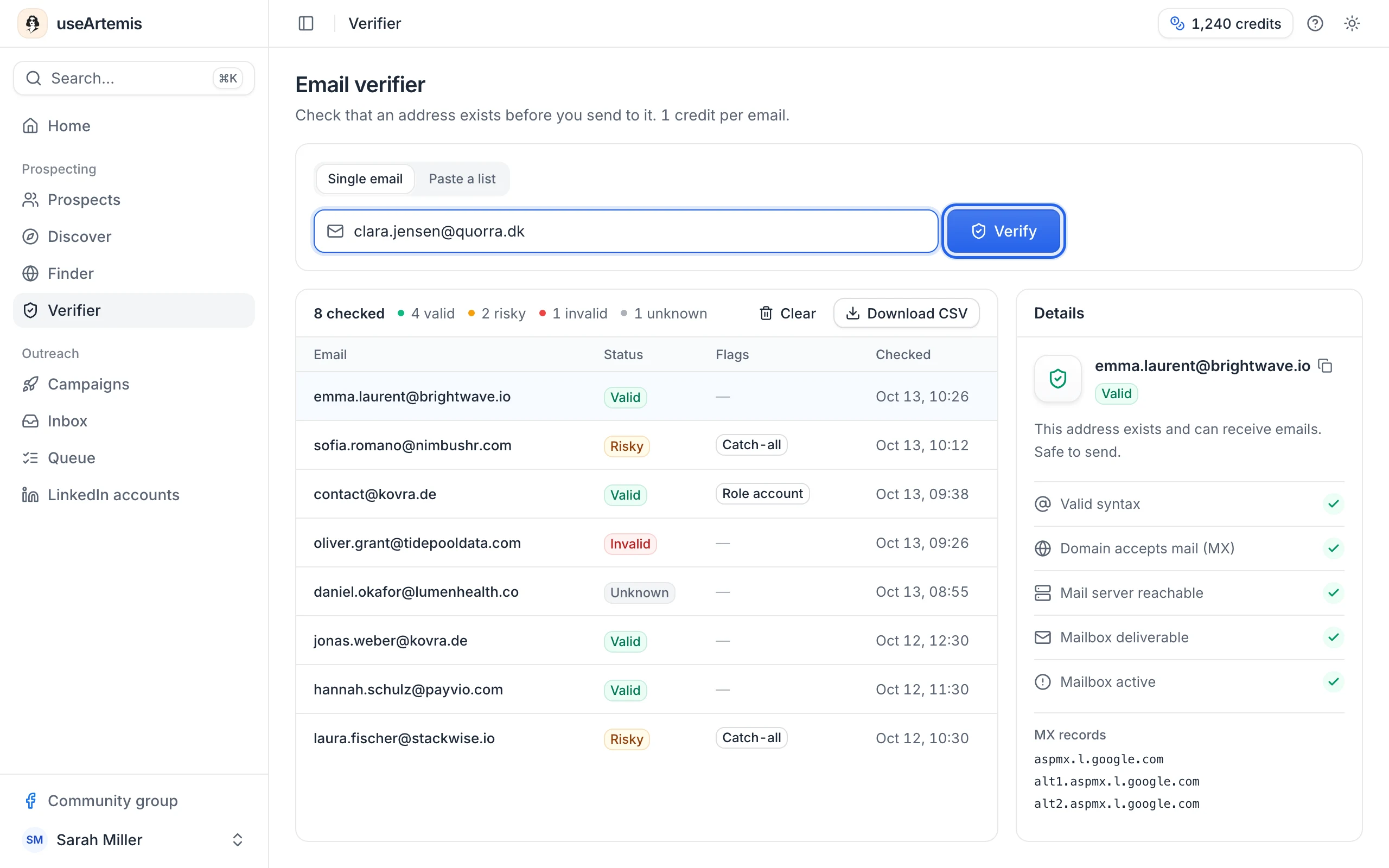The image size is (1389, 868).
Task: Click aspmx.l.google.com MX record
Action: (x=1099, y=759)
